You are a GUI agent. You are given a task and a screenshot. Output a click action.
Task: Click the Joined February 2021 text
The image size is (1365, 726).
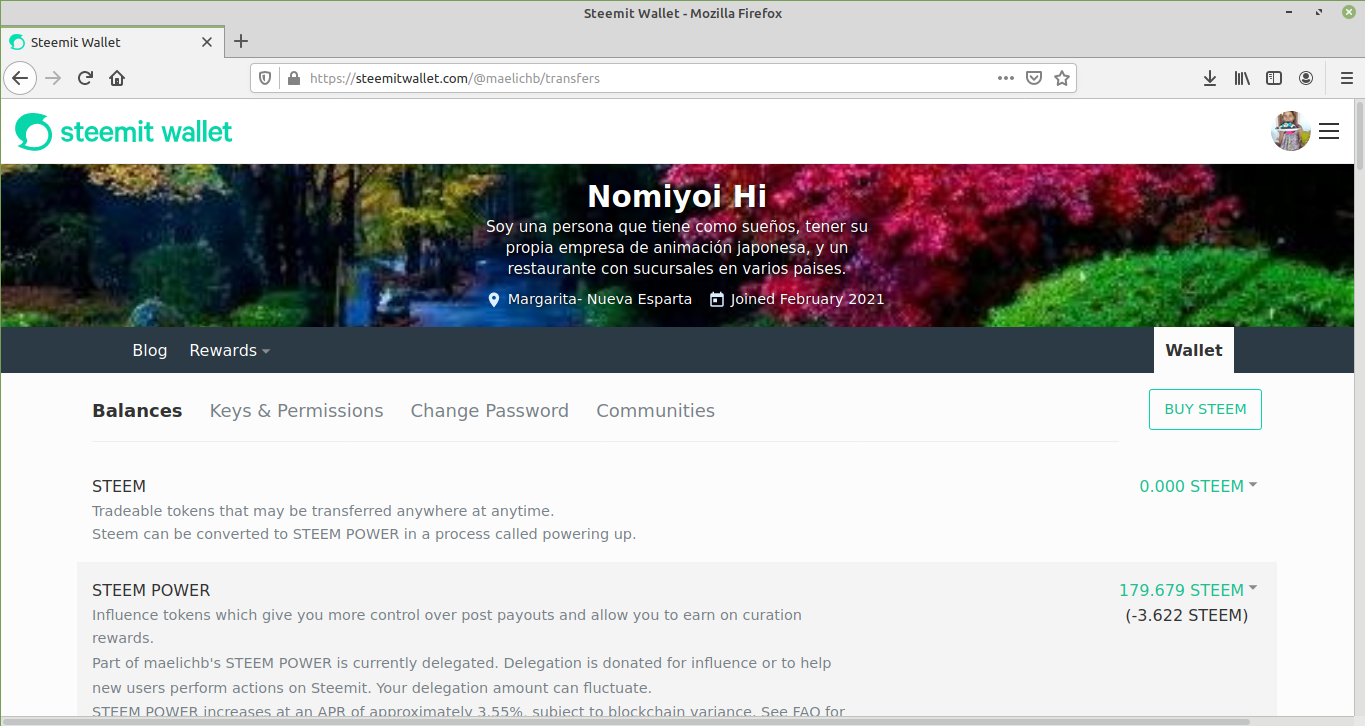(808, 299)
